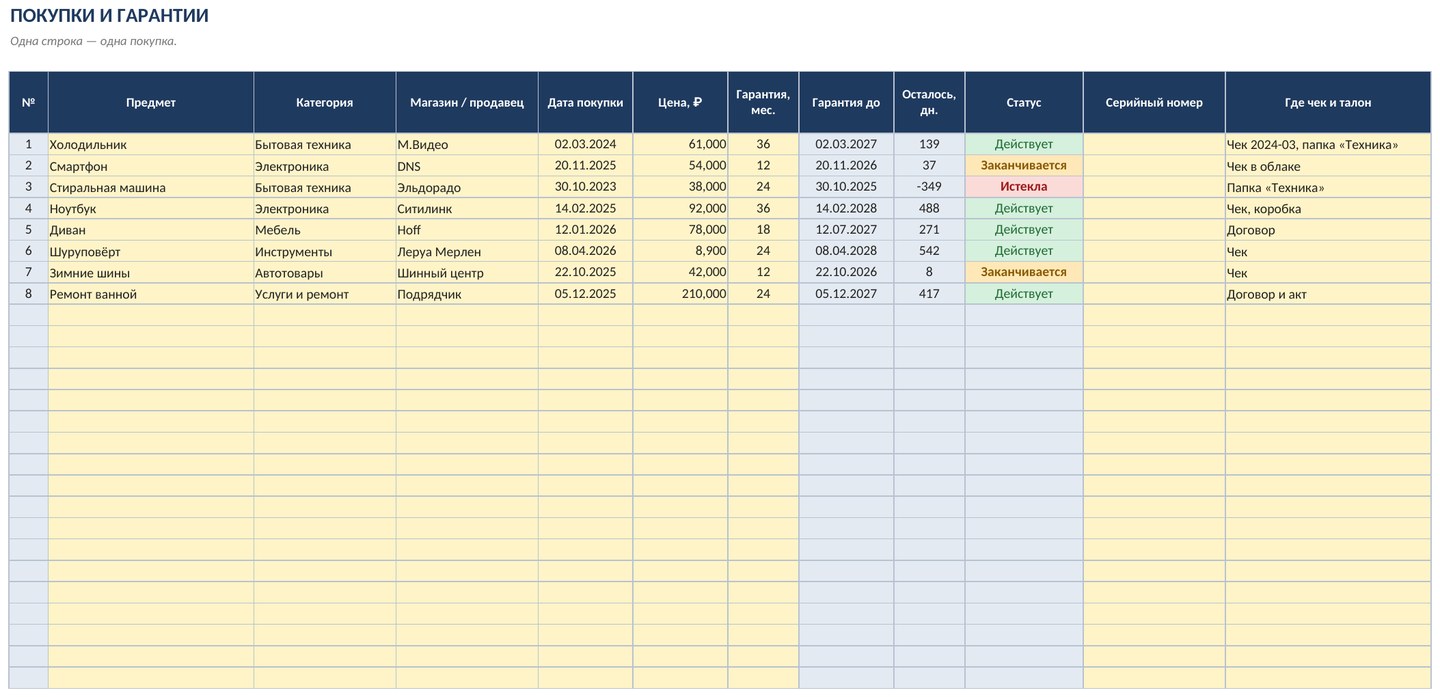
Task: Click the subtitle 'Одна строка — одна покупка.'
Action: click(93, 41)
